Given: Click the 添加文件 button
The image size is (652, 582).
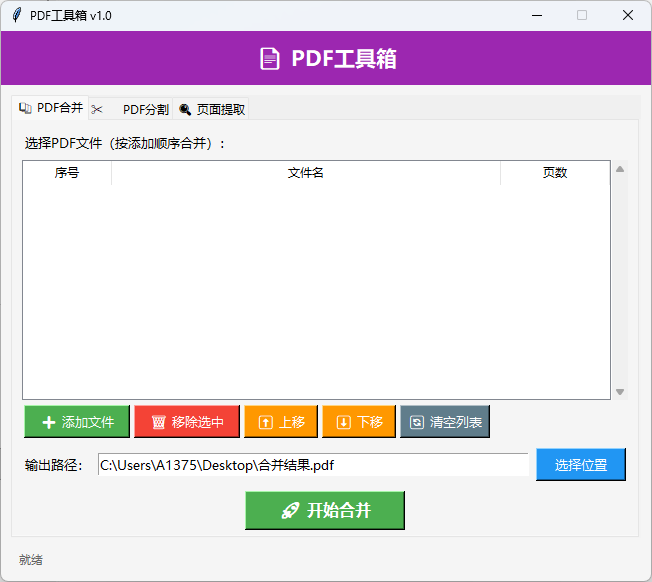Looking at the screenshot, I should (x=77, y=422).
